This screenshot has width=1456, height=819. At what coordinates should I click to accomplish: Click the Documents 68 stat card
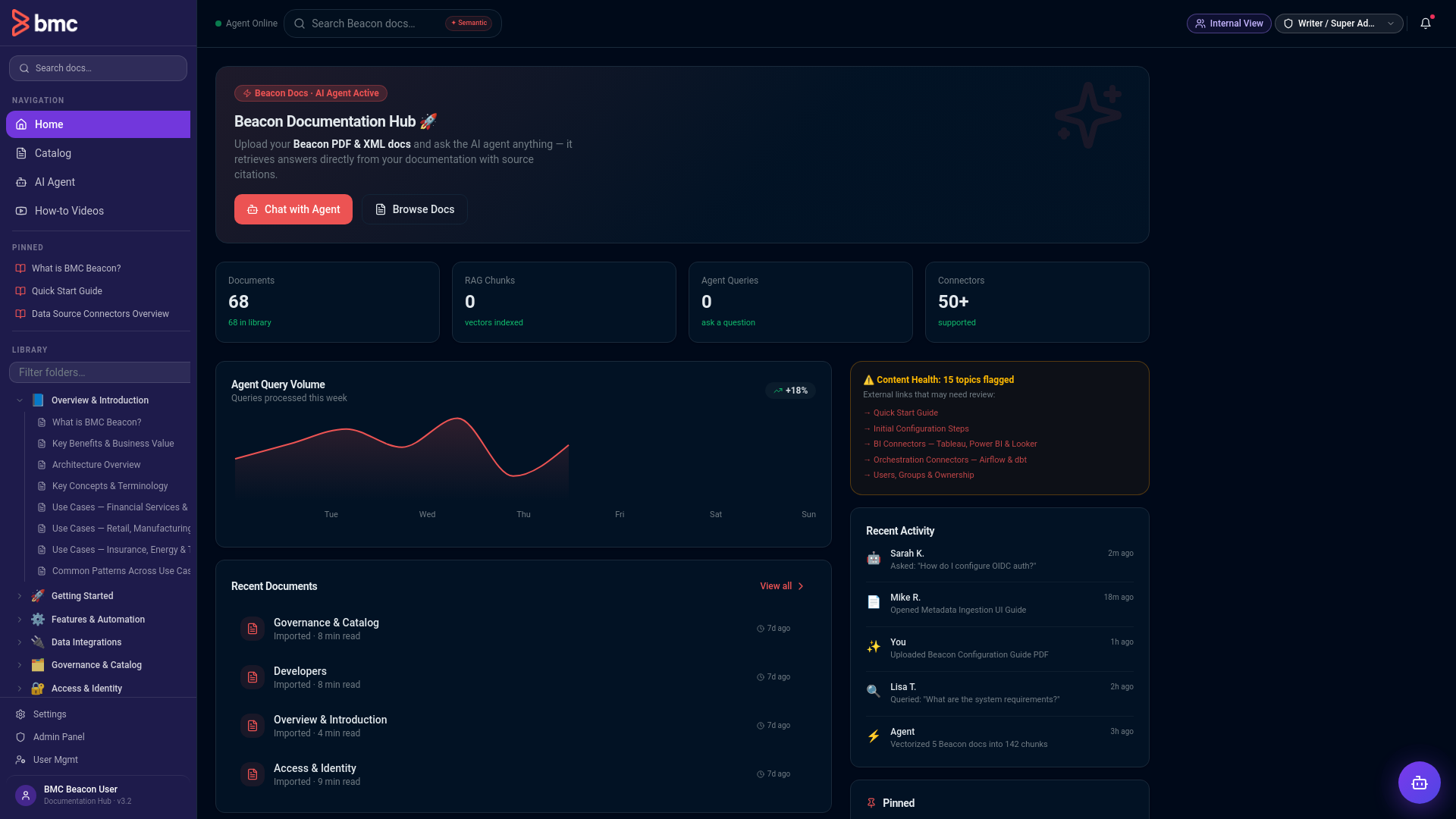328,302
